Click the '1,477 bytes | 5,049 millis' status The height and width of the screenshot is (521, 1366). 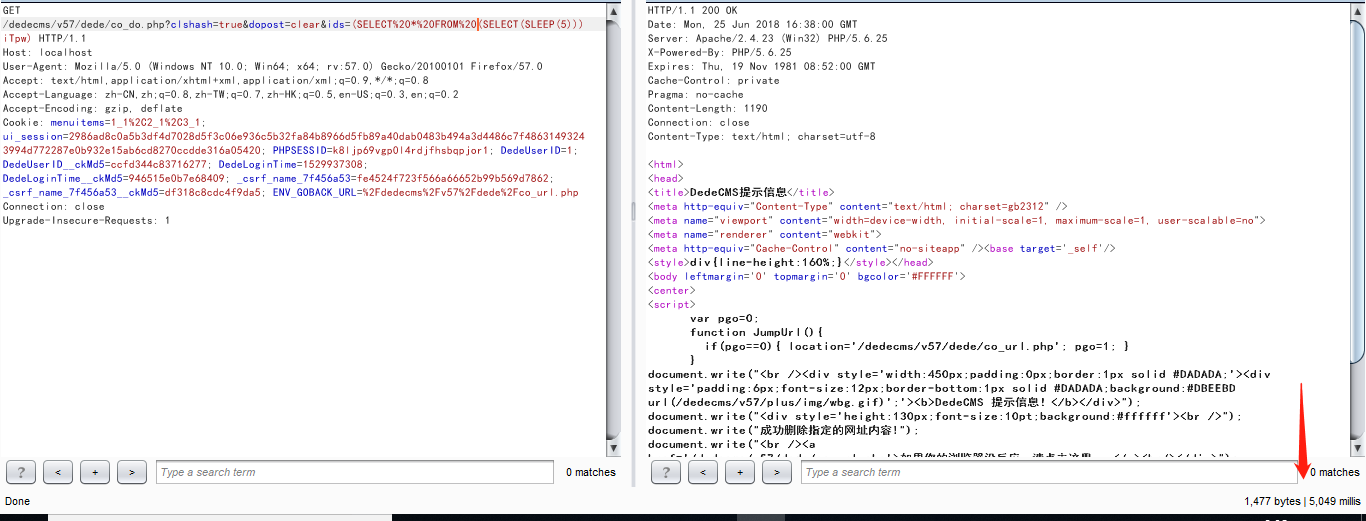(x=1302, y=501)
